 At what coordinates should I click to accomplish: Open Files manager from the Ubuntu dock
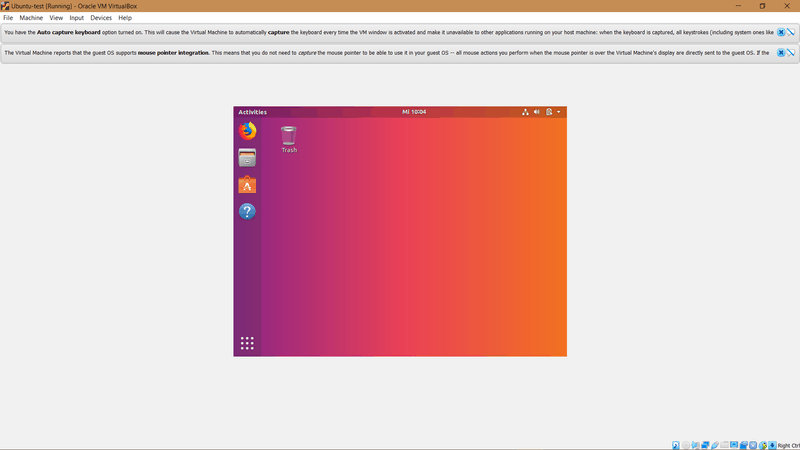247,158
